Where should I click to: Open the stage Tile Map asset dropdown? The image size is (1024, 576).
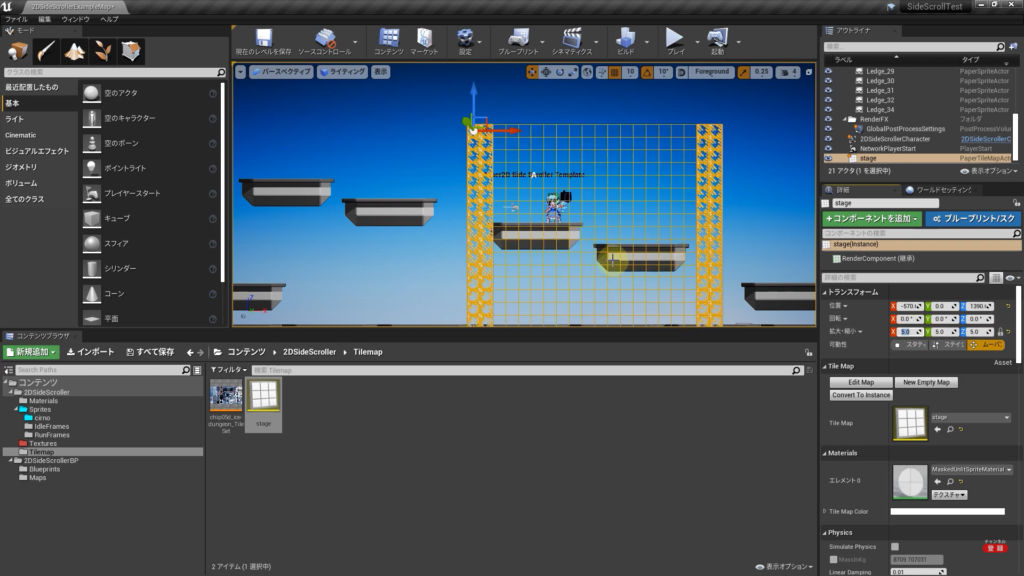point(969,417)
